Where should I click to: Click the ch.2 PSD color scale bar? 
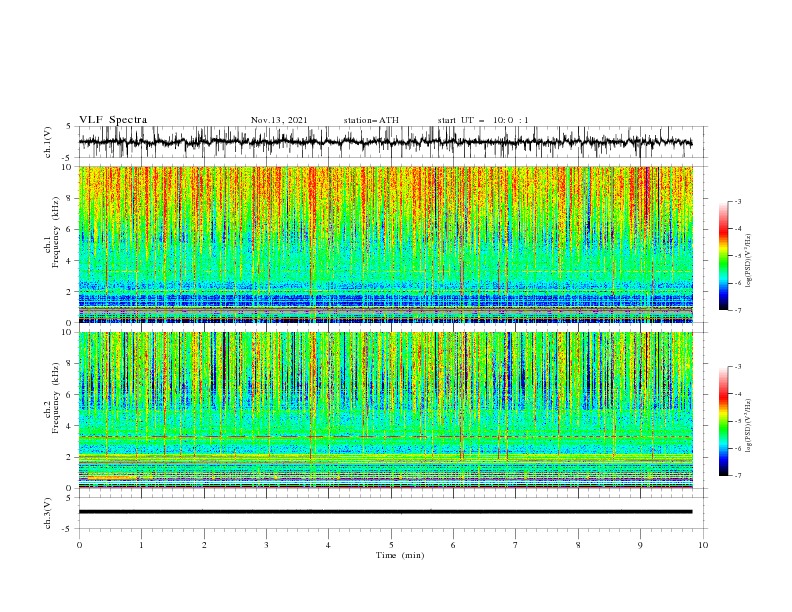[724, 421]
